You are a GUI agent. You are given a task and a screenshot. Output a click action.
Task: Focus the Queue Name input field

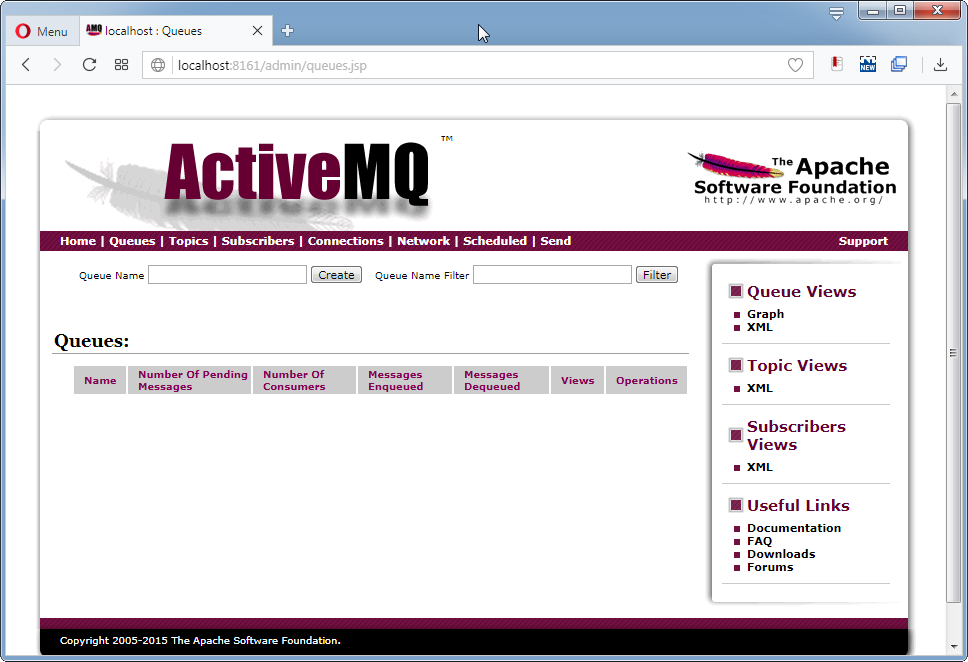(227, 275)
